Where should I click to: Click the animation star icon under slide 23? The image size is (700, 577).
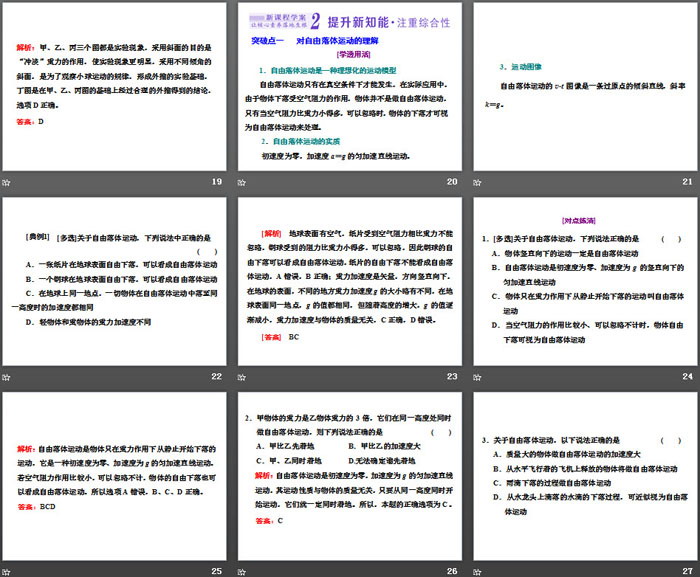pyautogui.click(x=242, y=376)
